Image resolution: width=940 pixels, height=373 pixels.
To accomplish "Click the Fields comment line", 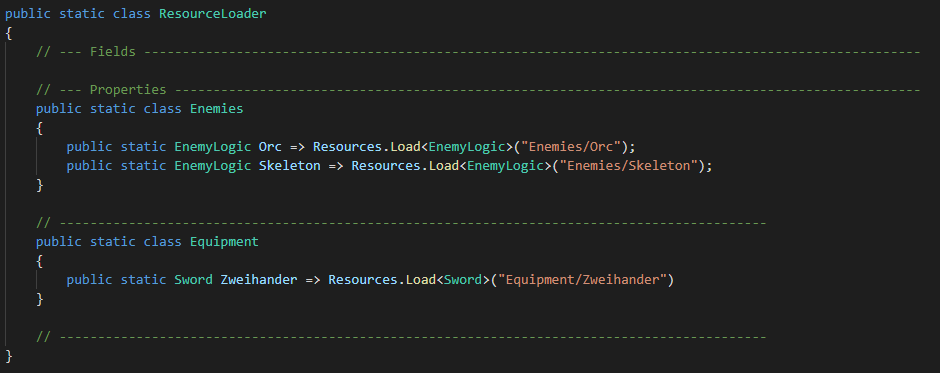I will (x=478, y=52).
